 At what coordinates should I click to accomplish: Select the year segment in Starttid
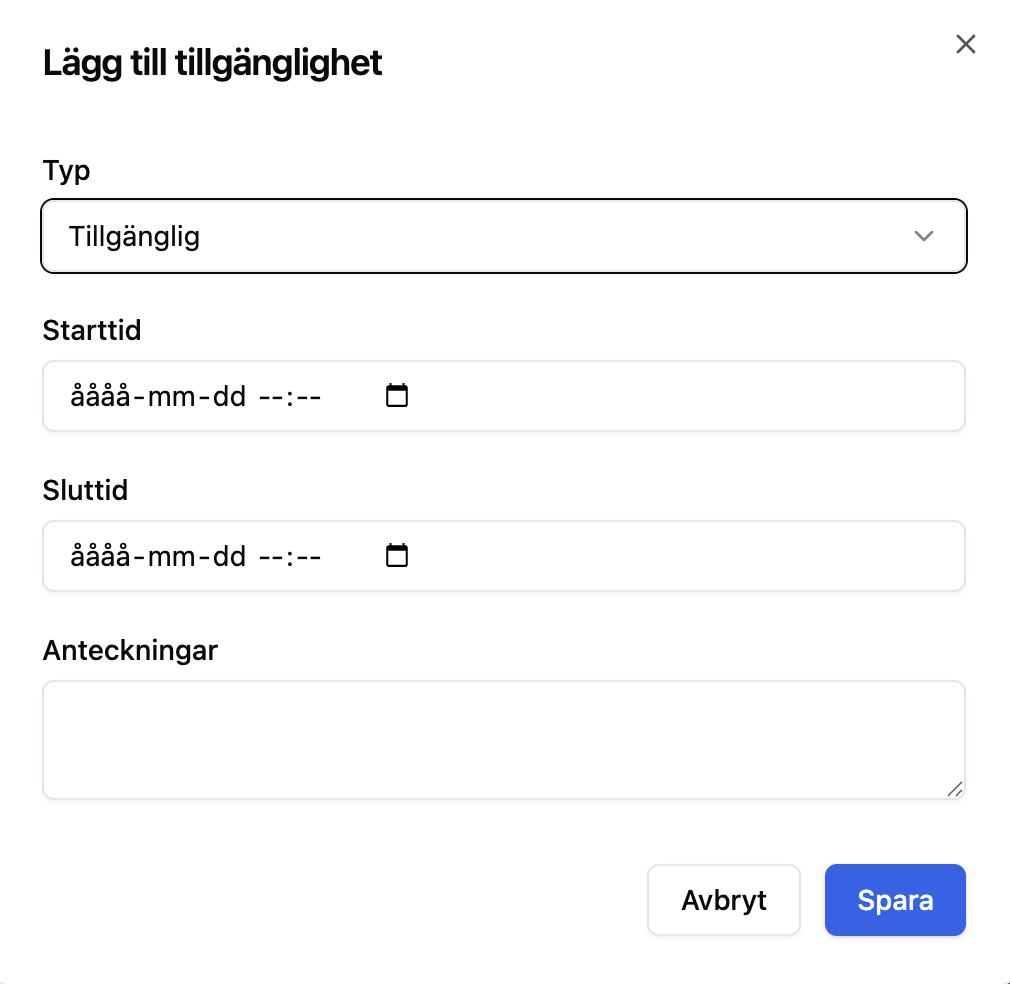tap(100, 396)
